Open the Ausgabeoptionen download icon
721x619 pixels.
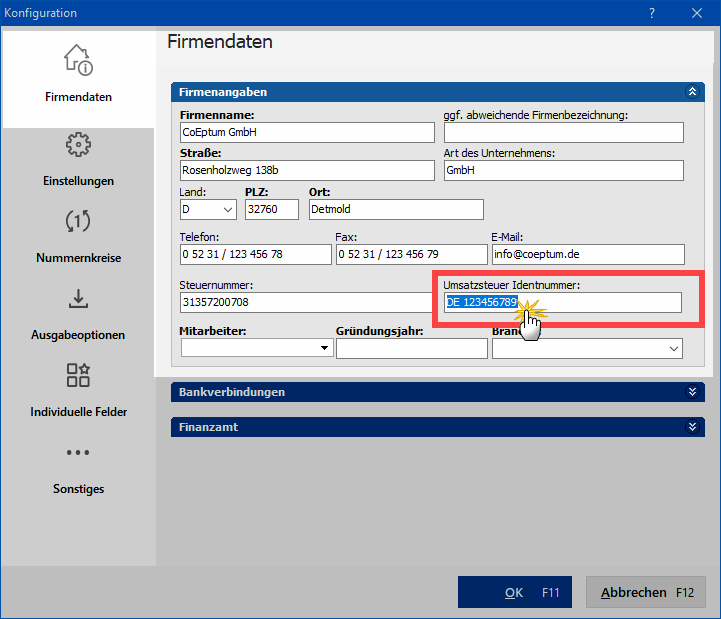(78, 298)
